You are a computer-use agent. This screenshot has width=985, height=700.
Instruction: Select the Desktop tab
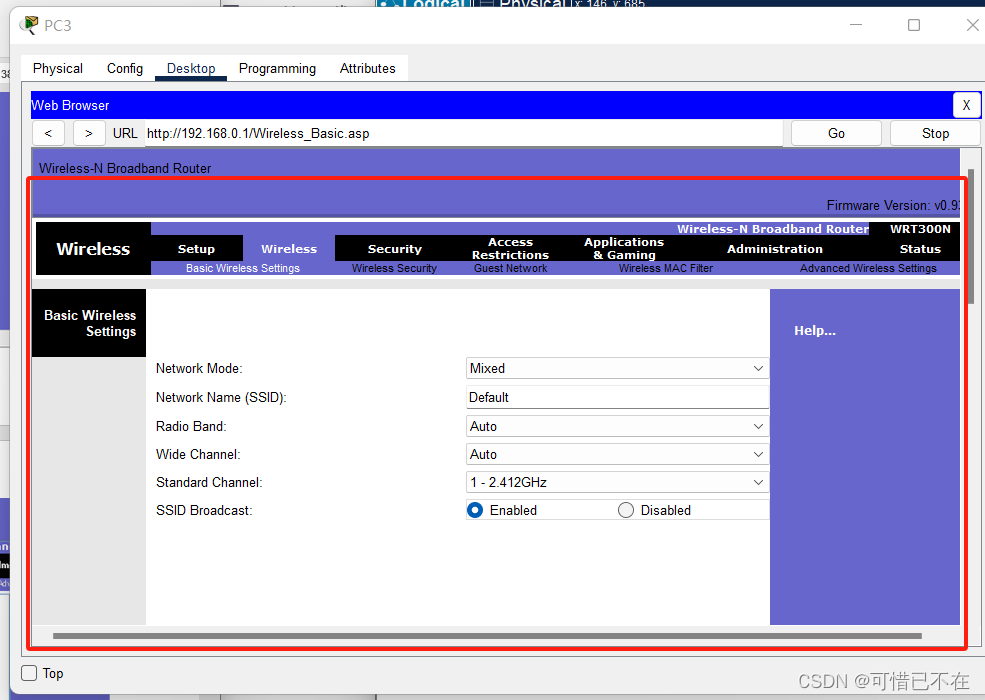click(191, 68)
